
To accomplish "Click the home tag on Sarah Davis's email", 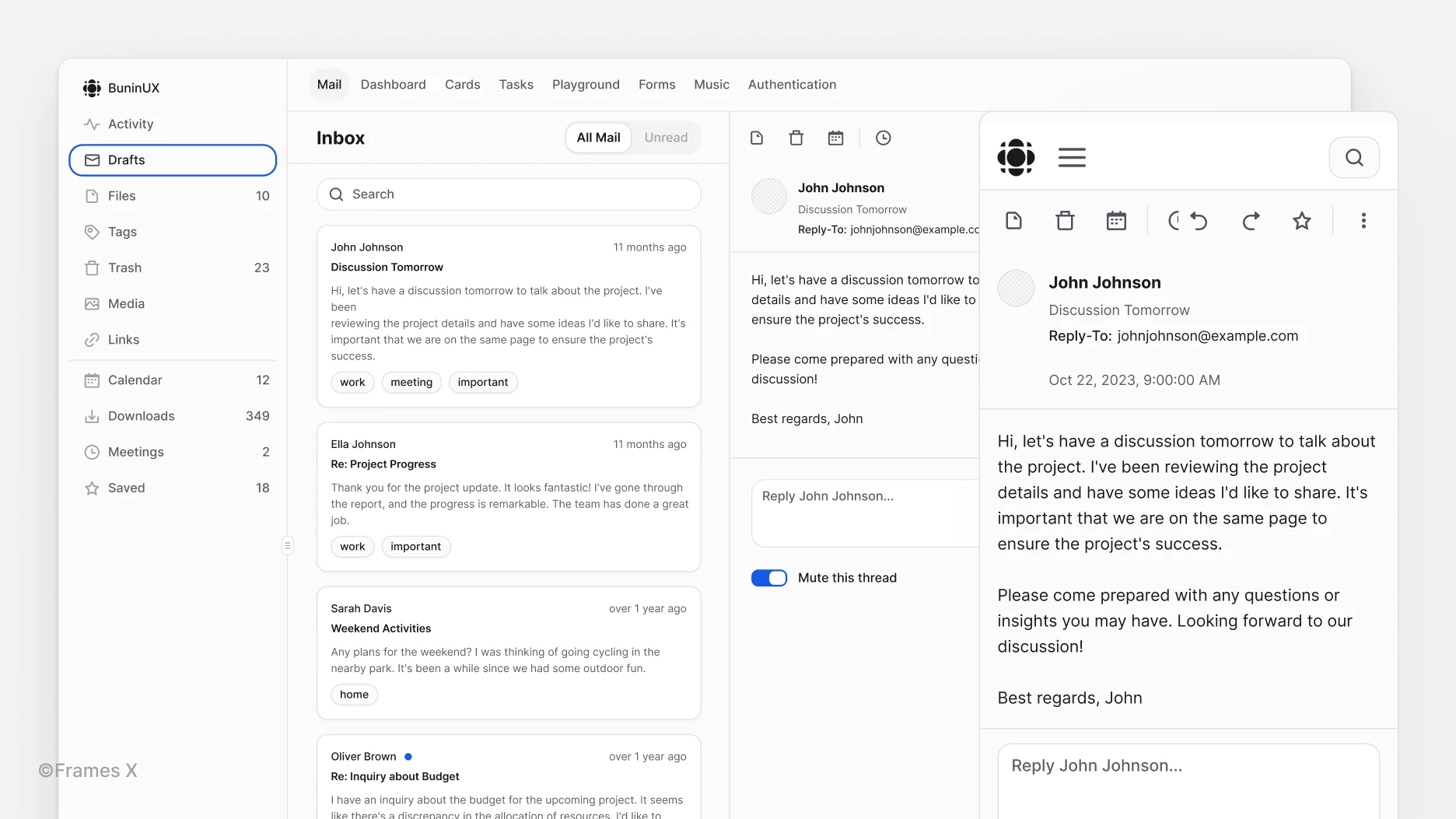I will pyautogui.click(x=354, y=695).
